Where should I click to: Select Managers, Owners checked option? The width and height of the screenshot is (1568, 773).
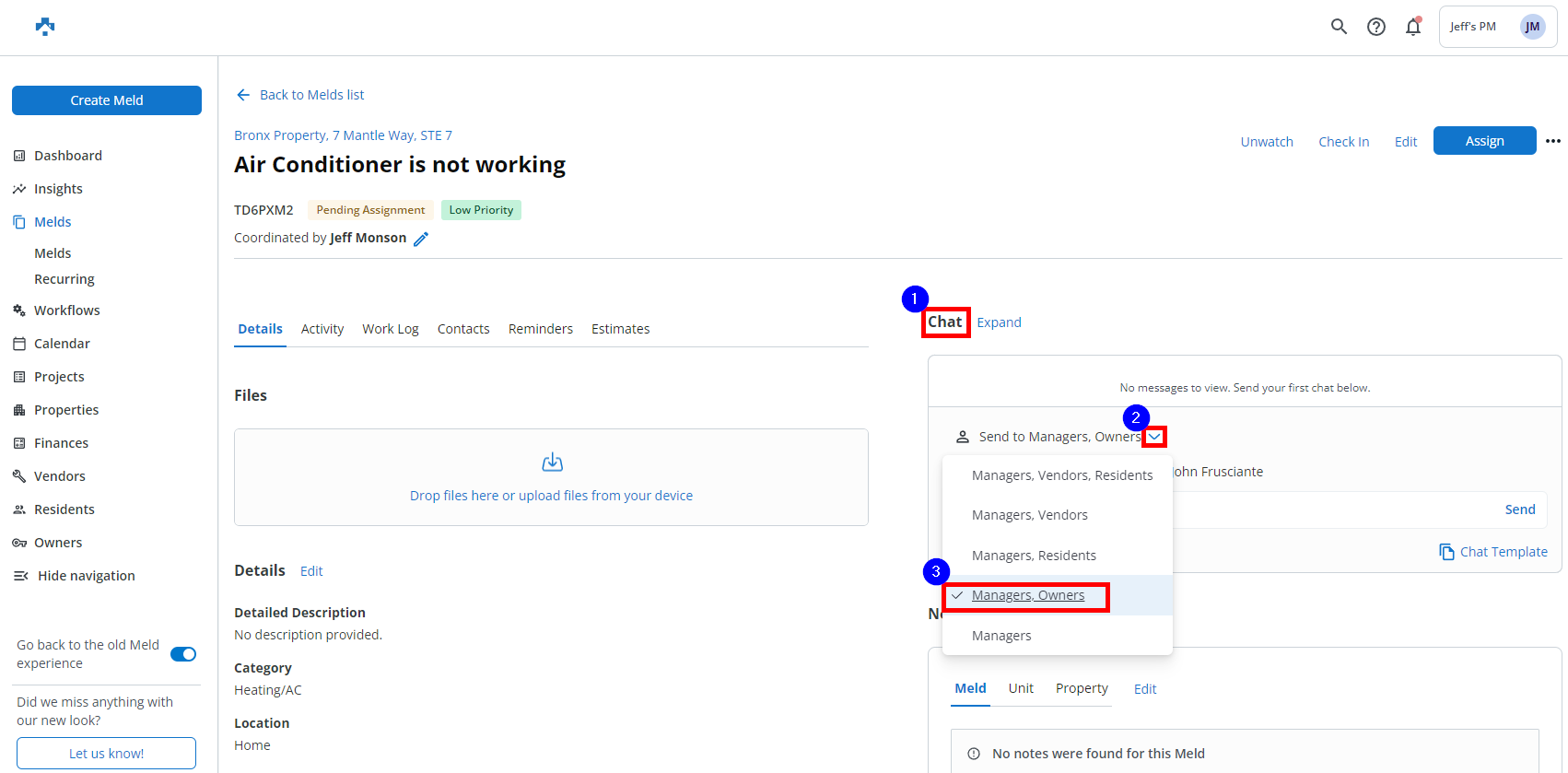point(1027,595)
